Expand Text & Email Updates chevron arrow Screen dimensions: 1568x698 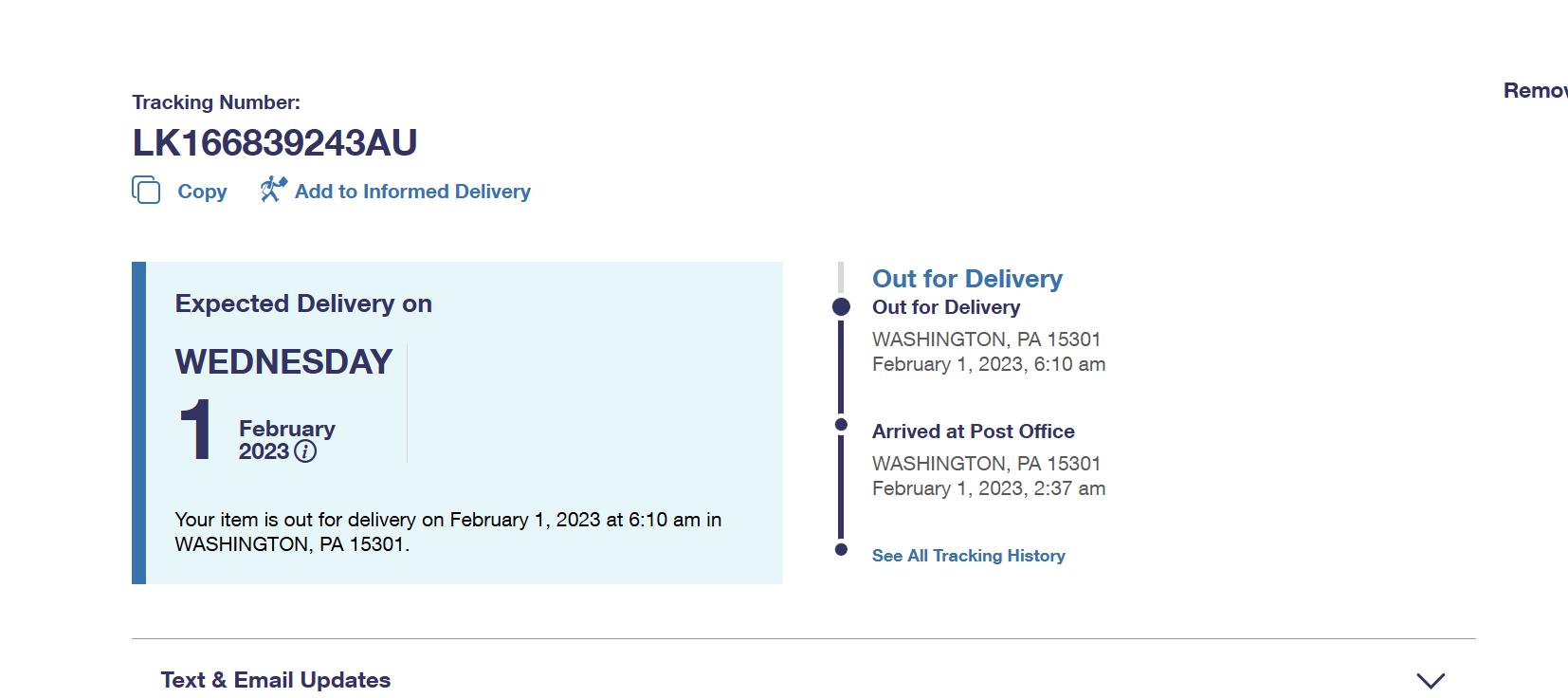point(1431,680)
